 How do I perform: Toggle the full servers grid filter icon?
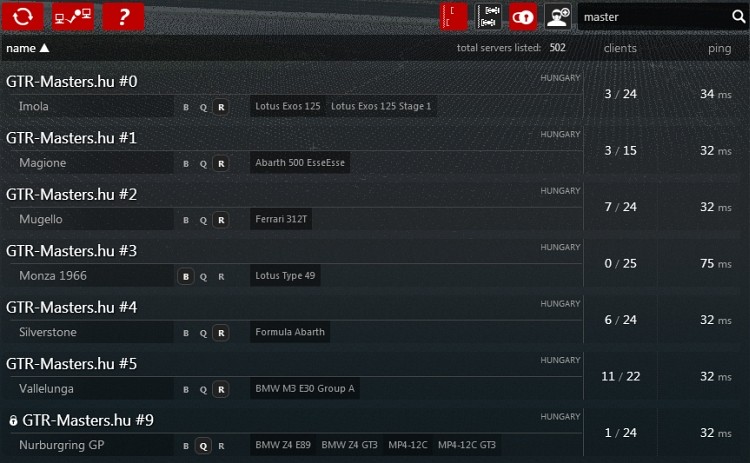coord(489,16)
